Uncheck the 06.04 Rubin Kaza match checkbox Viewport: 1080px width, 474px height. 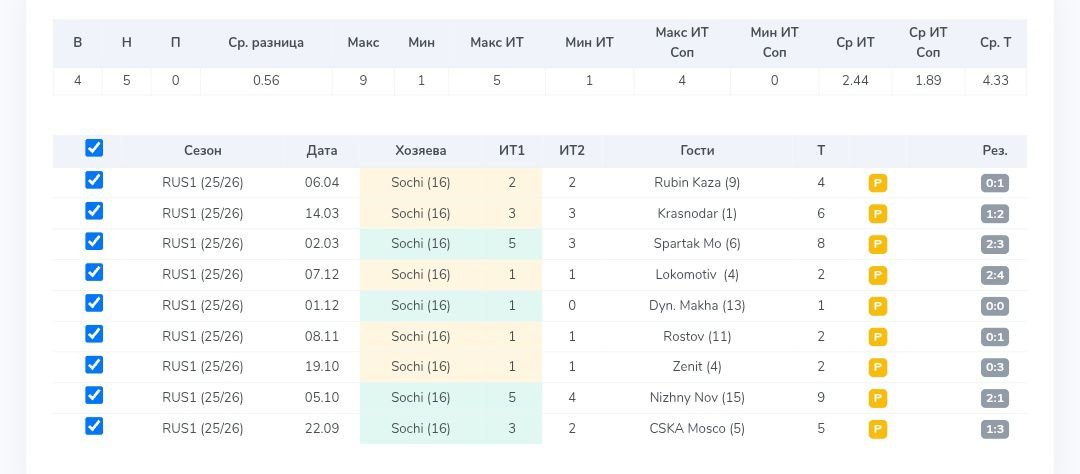tap(94, 181)
